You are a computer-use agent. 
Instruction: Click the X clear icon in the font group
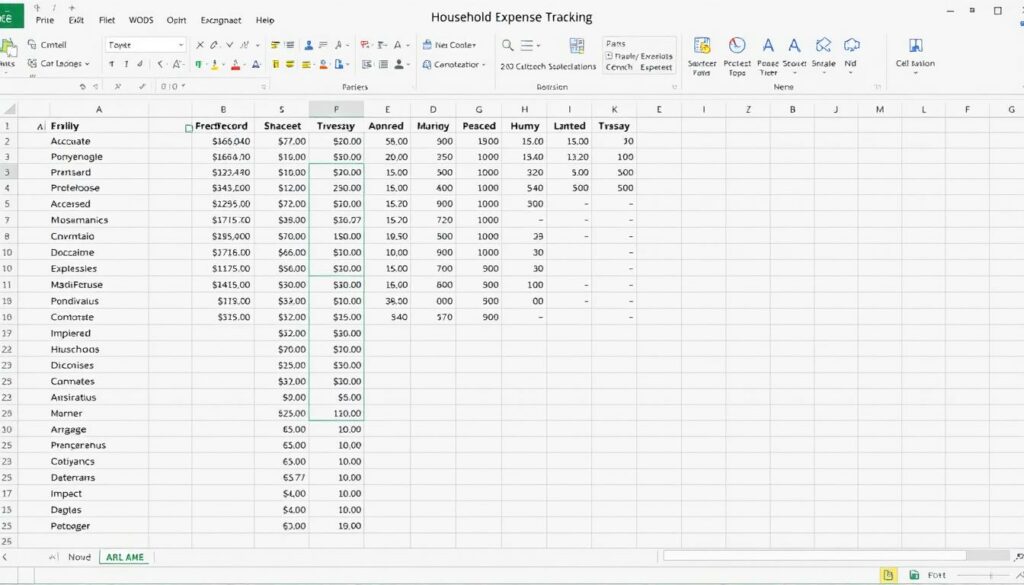pyautogui.click(x=200, y=45)
